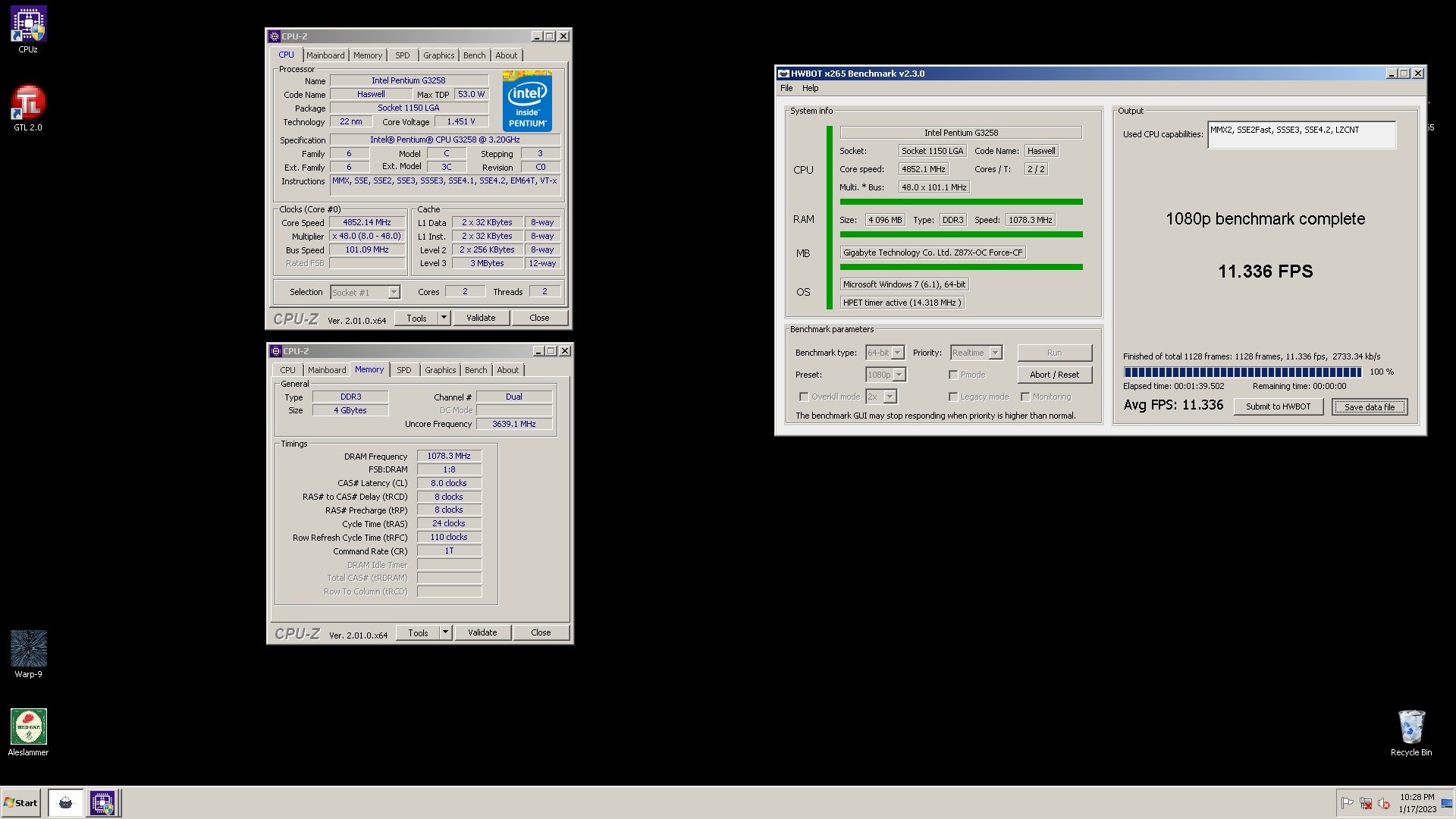This screenshot has width=1456, height=819.
Task: Click the HWBOT x265 title bar icon
Action: click(783, 74)
